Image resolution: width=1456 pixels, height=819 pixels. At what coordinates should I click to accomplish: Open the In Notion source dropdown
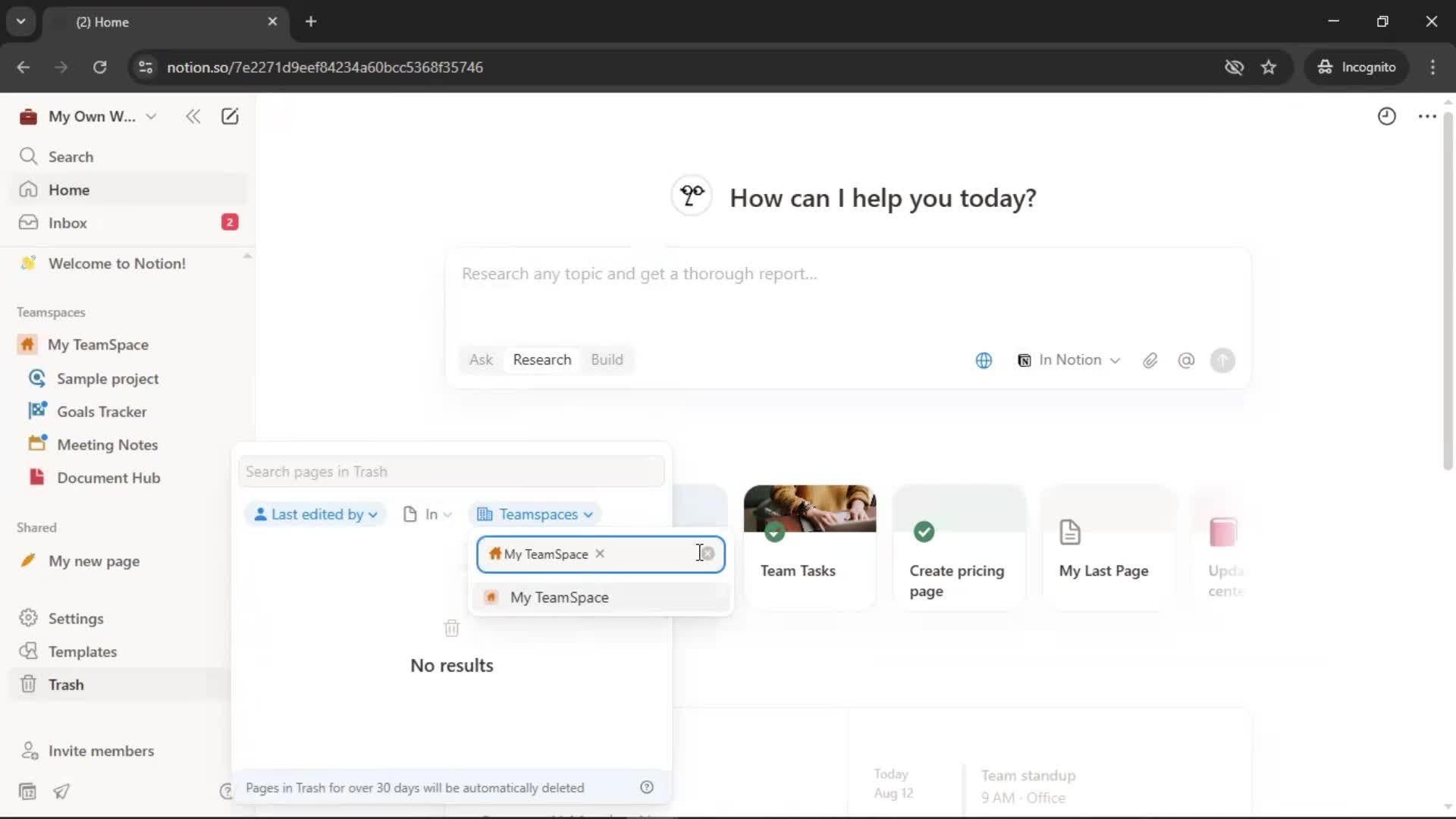pyautogui.click(x=1068, y=360)
